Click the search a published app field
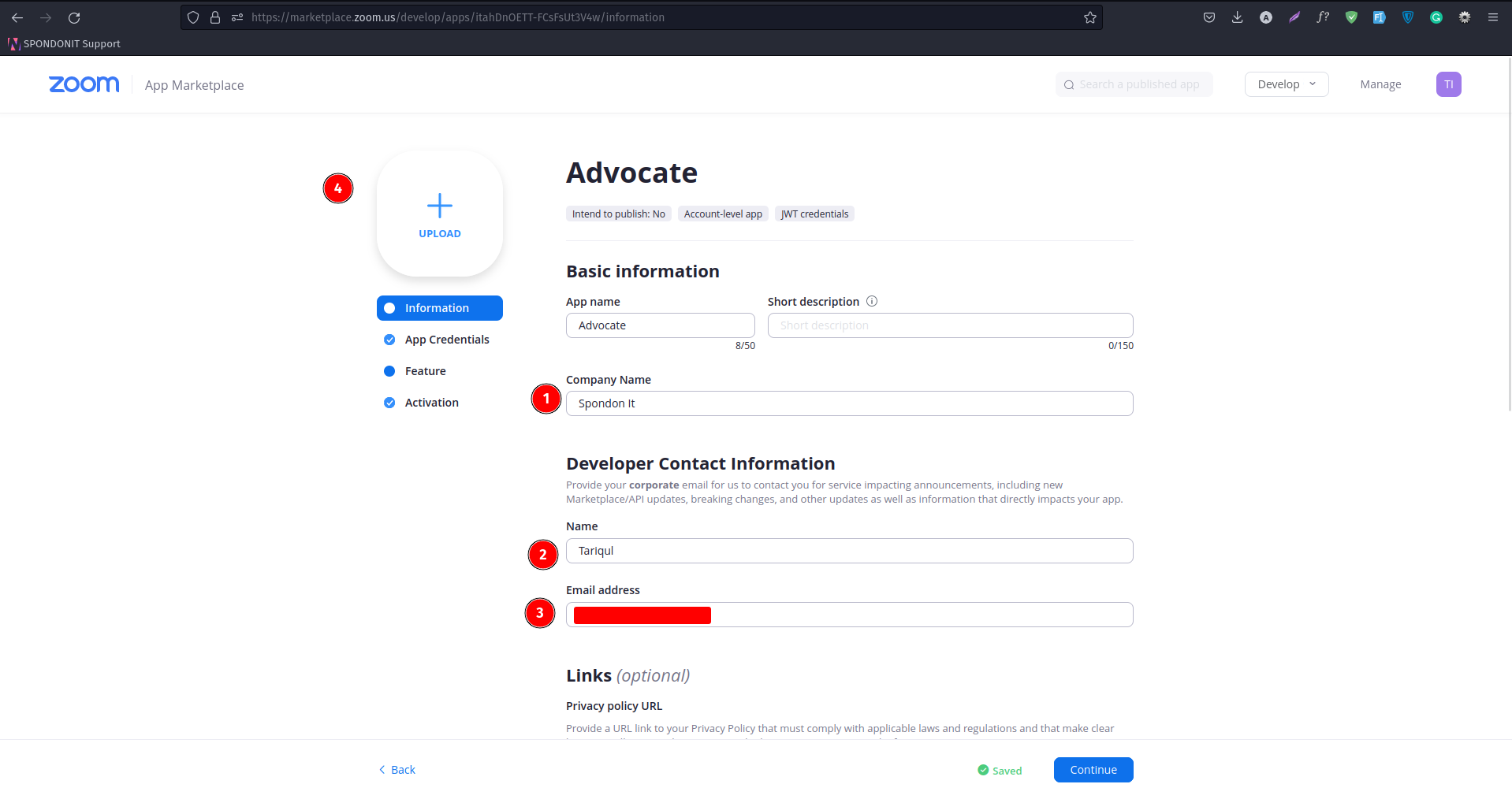1512x799 pixels. 1134,84
